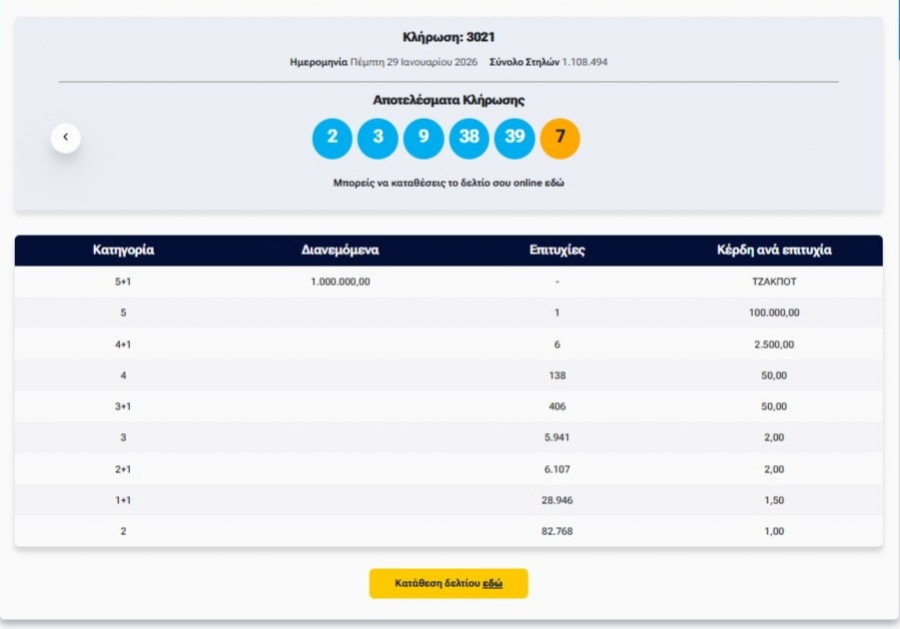Select the '4+1' category row label

coord(123,344)
